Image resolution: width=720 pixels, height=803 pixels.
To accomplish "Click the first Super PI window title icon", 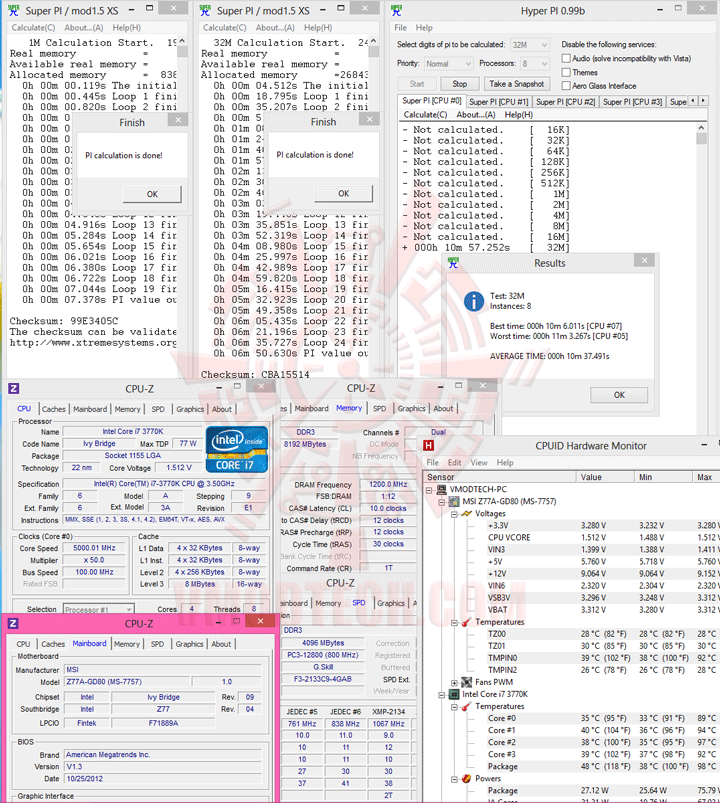I will [x=13, y=10].
